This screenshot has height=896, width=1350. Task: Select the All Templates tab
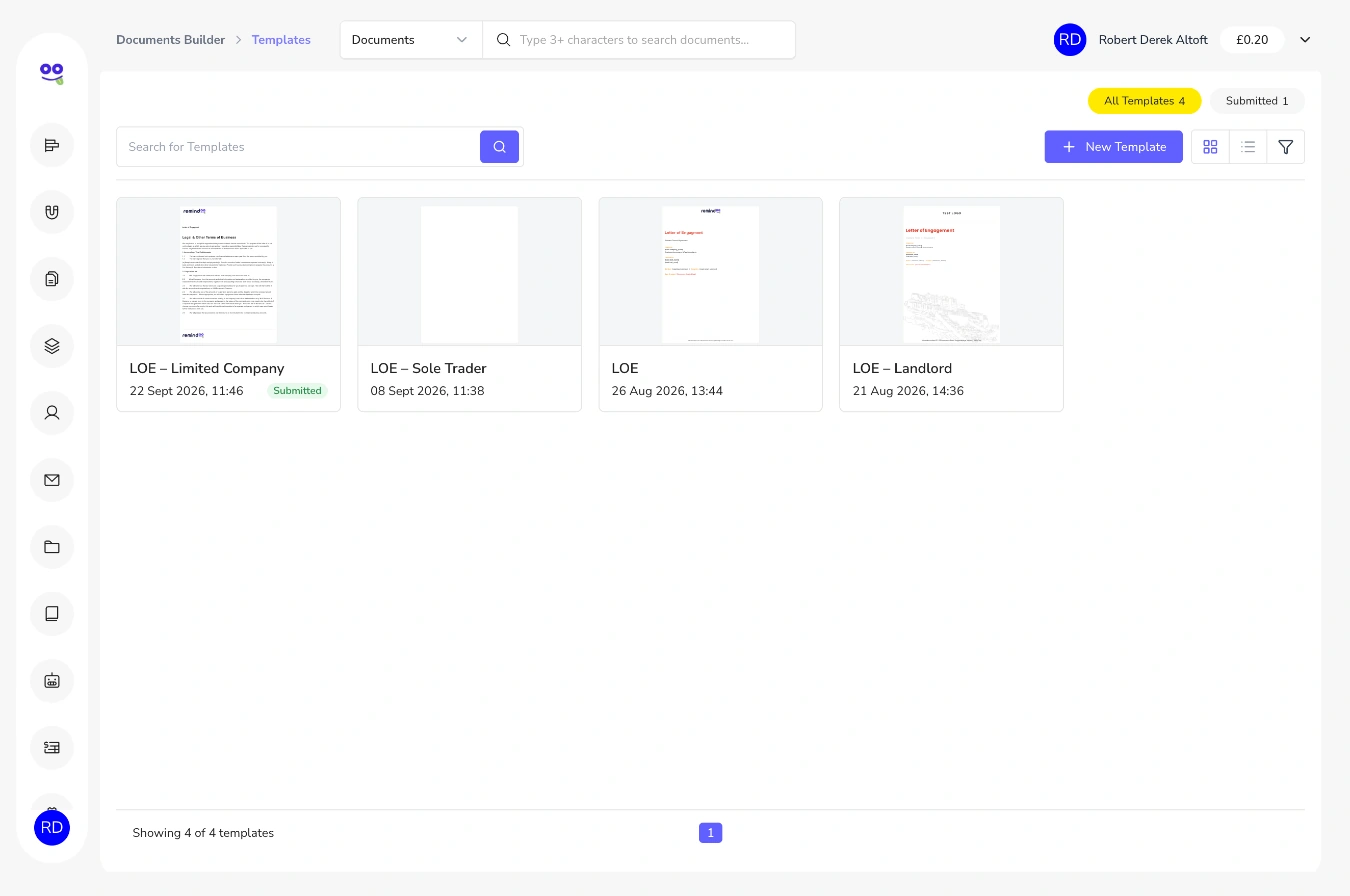1144,101
